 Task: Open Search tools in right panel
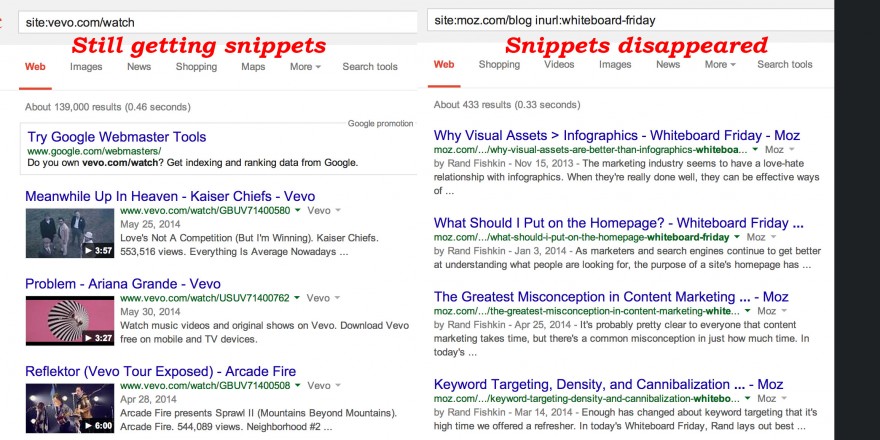coord(785,65)
